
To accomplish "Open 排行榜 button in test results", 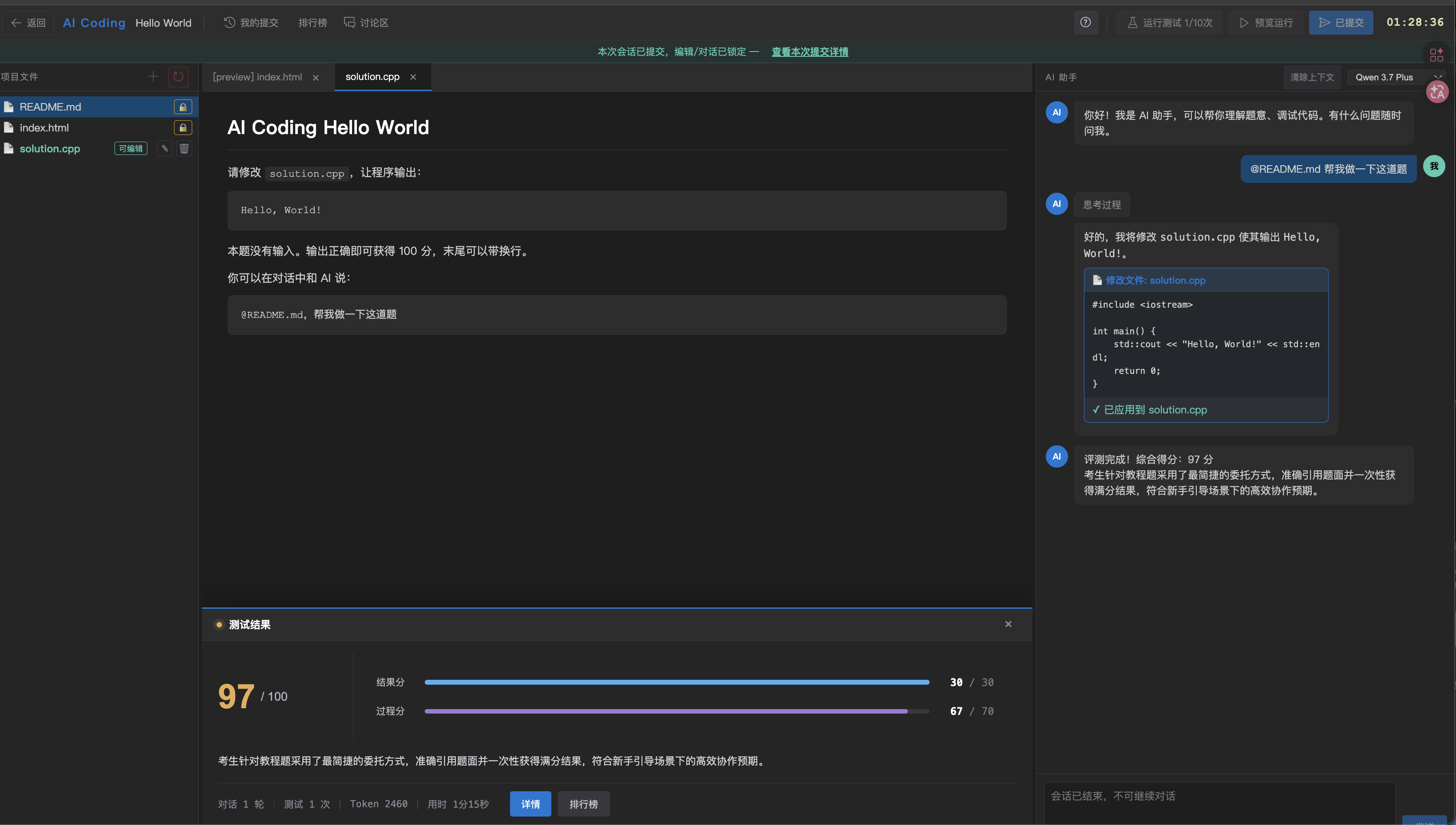I will click(x=583, y=804).
